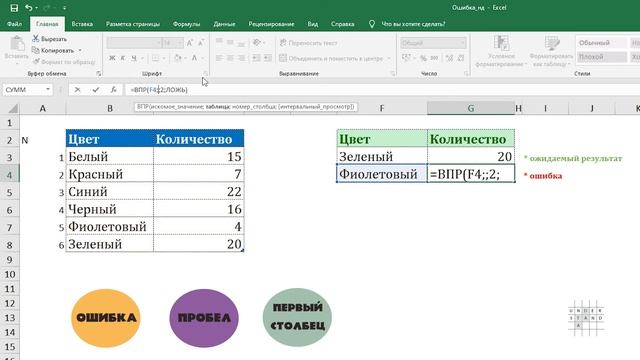
Task: Open the Quick Access Toolbar customize arrow
Action: (64, 8)
